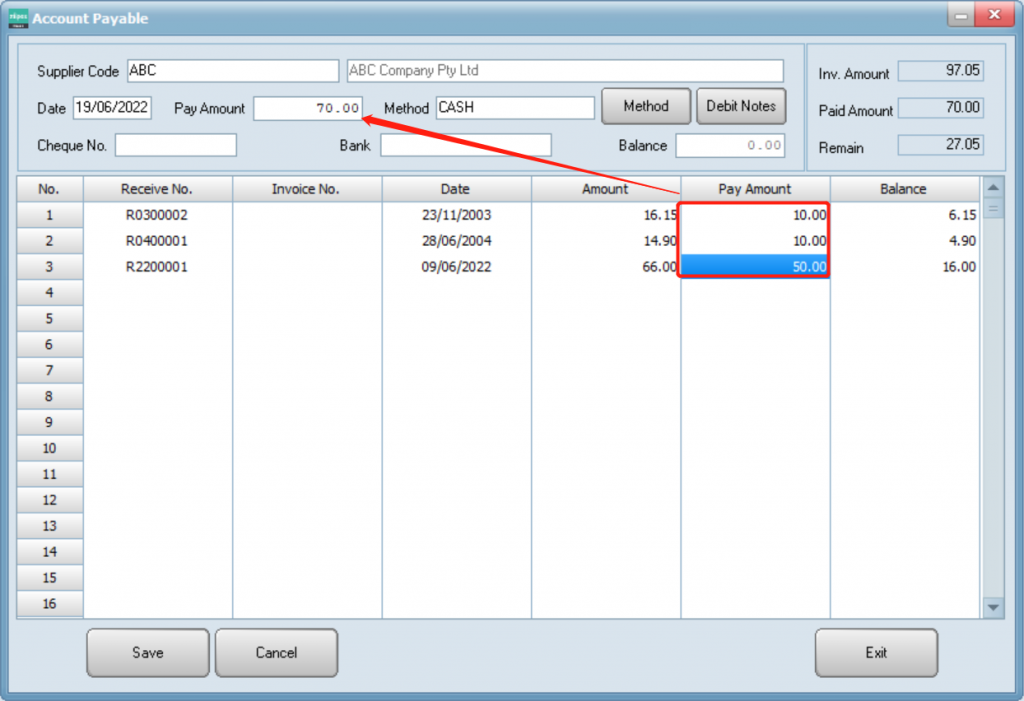This screenshot has height=701, width=1024.
Task: Open the payment Method button
Action: pos(646,106)
